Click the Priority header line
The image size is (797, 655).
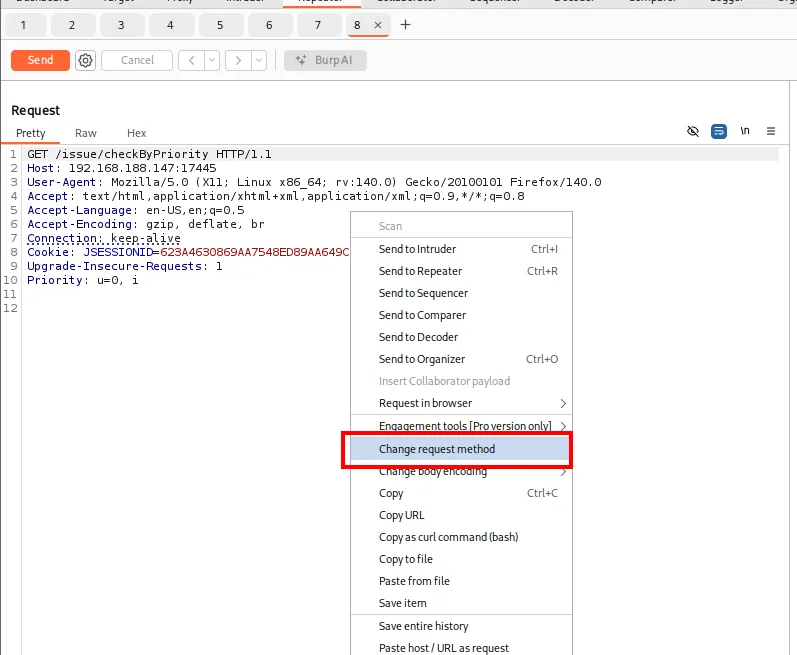82,280
